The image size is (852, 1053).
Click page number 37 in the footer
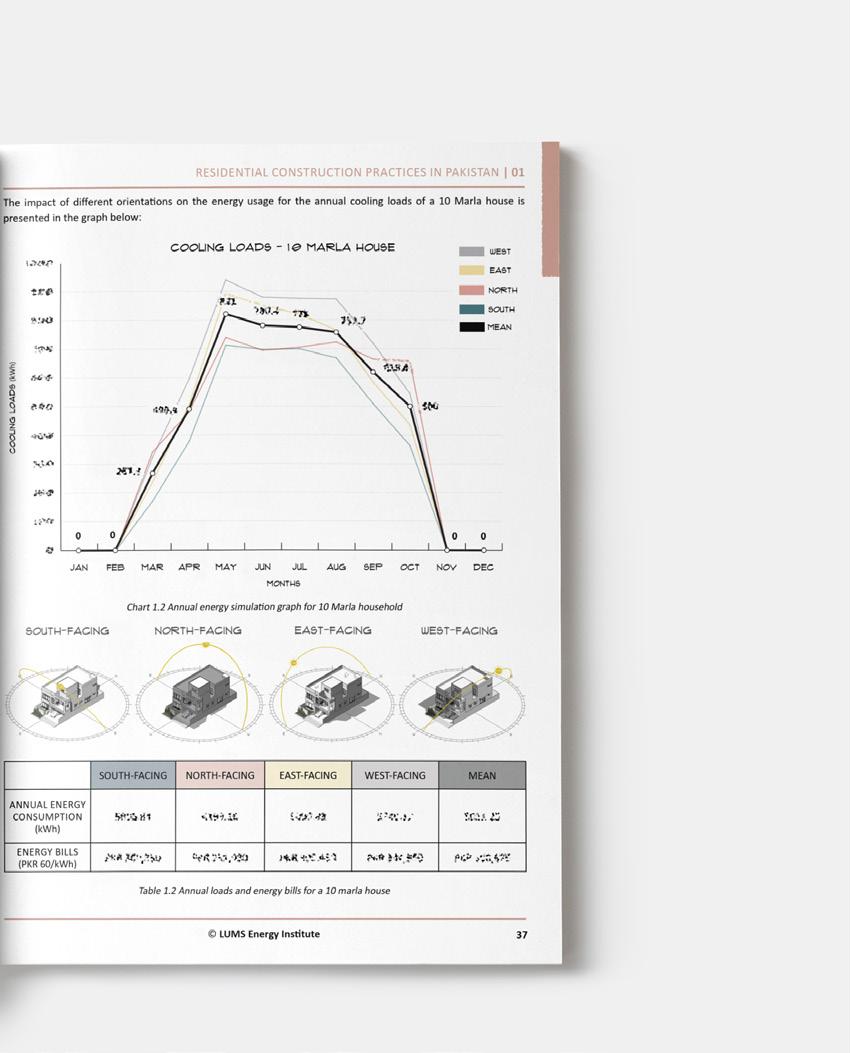(521, 934)
